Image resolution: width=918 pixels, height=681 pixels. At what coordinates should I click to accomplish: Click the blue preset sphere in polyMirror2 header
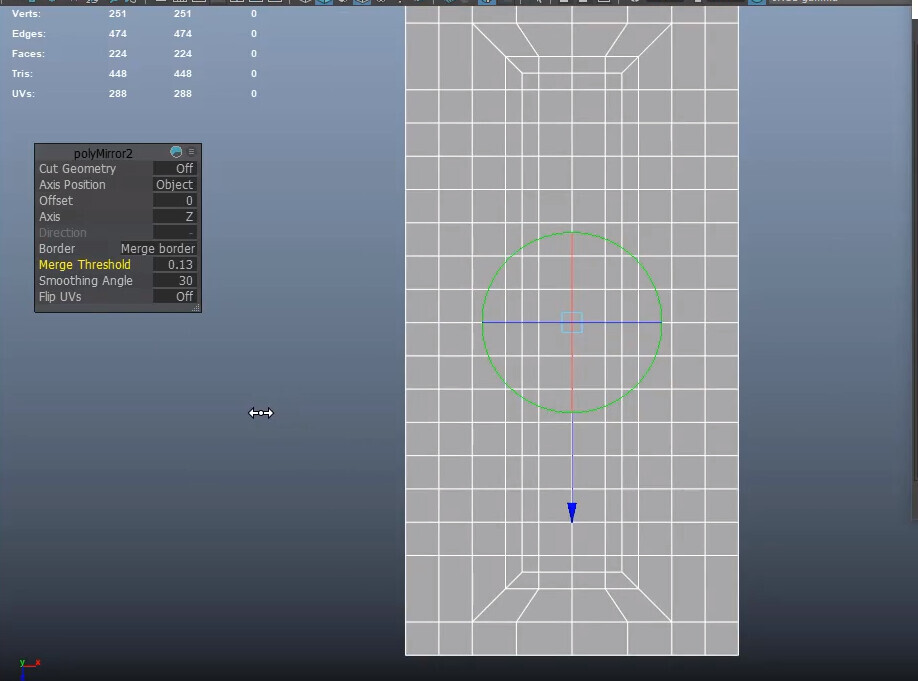tap(176, 151)
